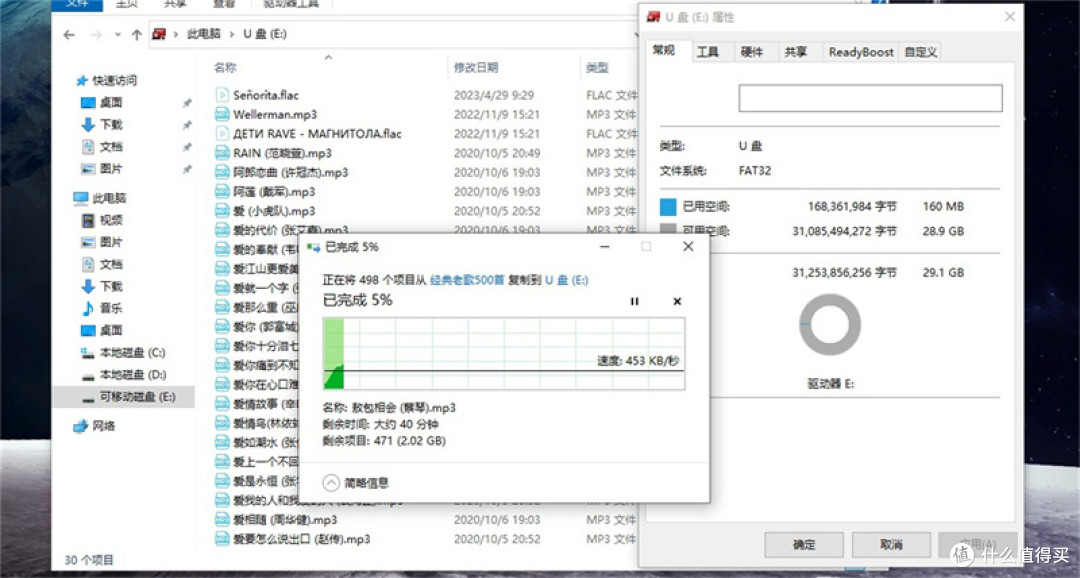1080x578 pixels.
Task: Click the volume label field in properties
Action: (x=871, y=99)
